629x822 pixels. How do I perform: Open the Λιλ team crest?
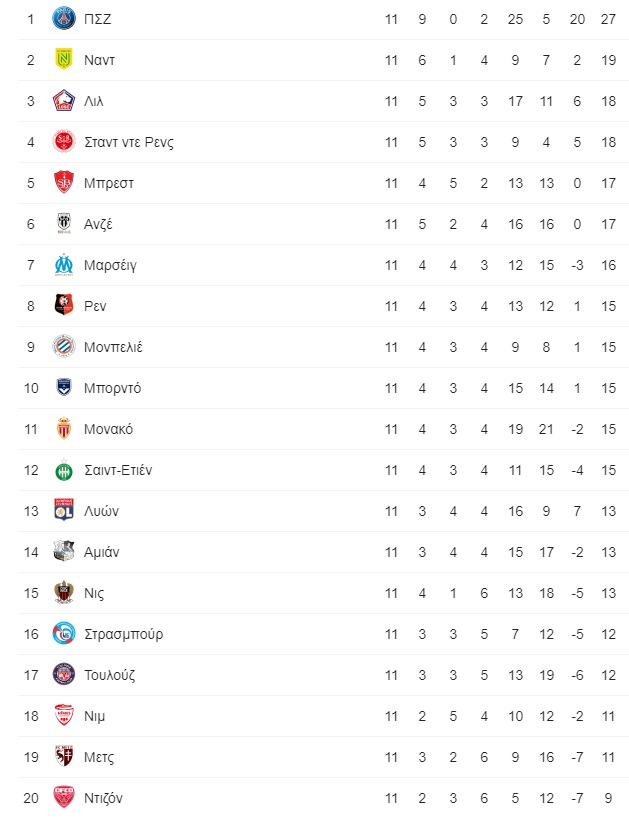click(64, 101)
